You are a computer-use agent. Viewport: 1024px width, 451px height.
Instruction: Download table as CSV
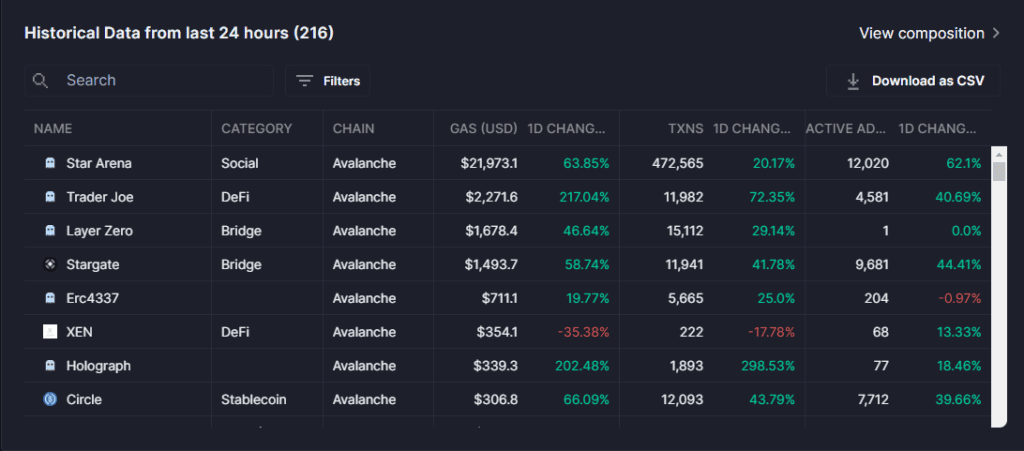point(913,81)
